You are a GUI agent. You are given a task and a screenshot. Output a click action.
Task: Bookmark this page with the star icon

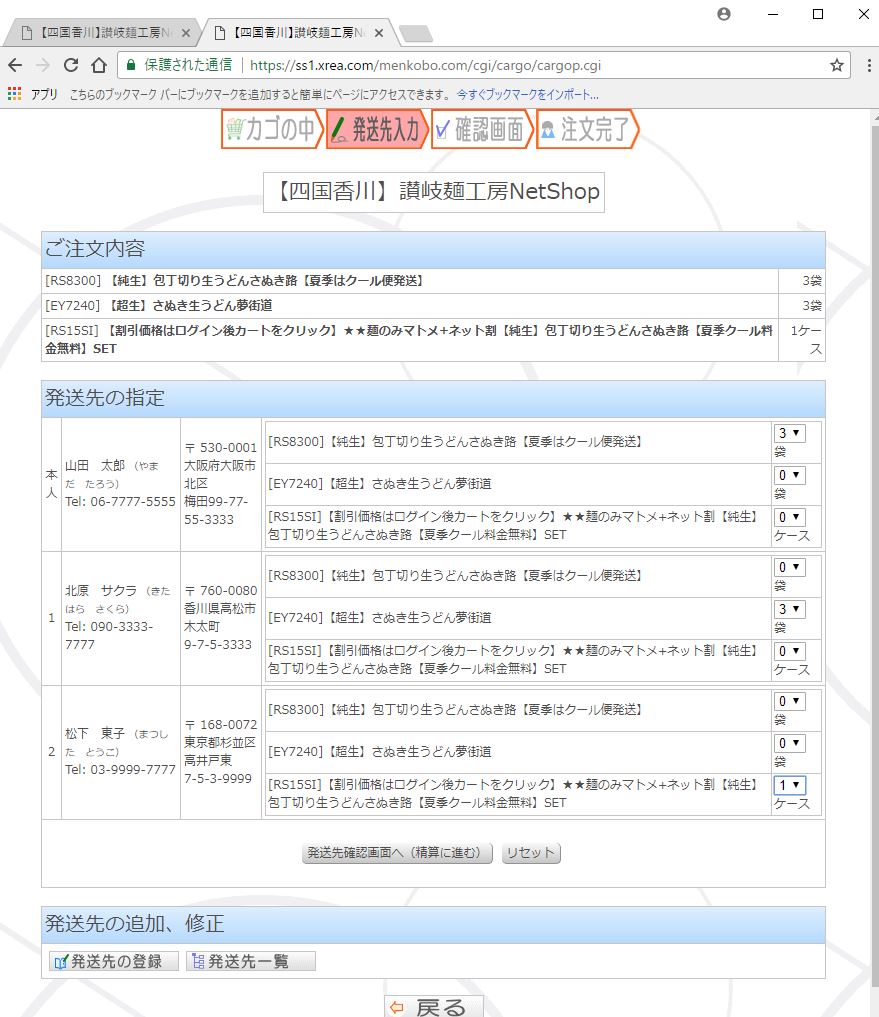837,65
